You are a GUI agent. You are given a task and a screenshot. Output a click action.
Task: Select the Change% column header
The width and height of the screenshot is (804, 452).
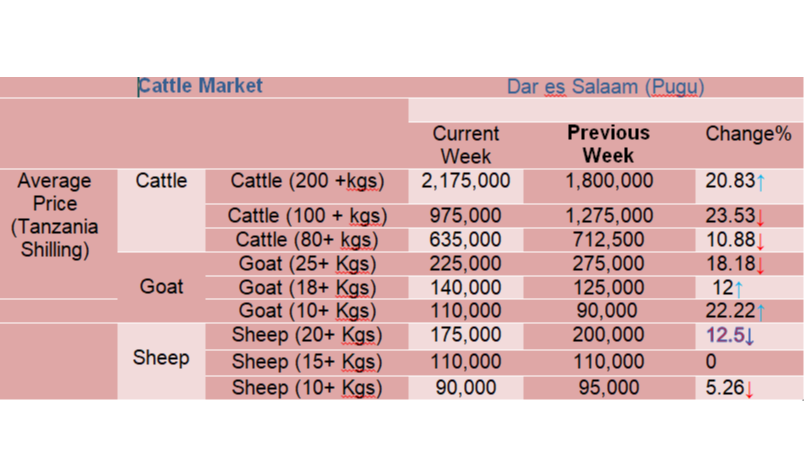coord(748,134)
